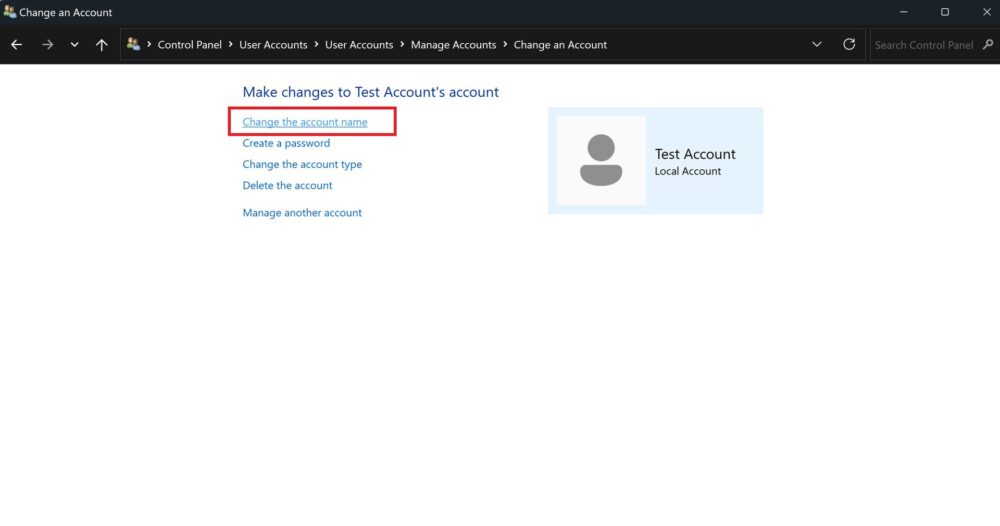Open Manage another account
Screen dimensions: 1000x526
click(x=302, y=212)
